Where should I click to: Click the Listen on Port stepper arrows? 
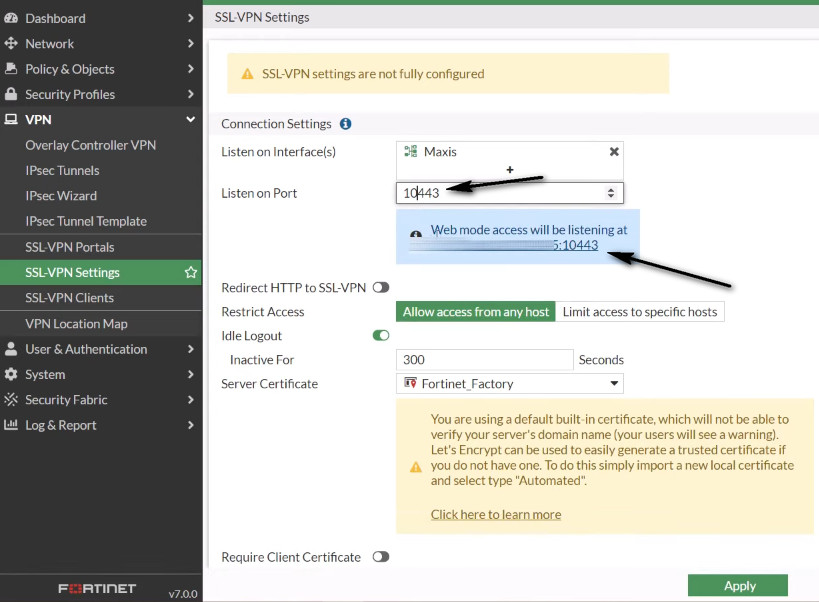[x=611, y=193]
